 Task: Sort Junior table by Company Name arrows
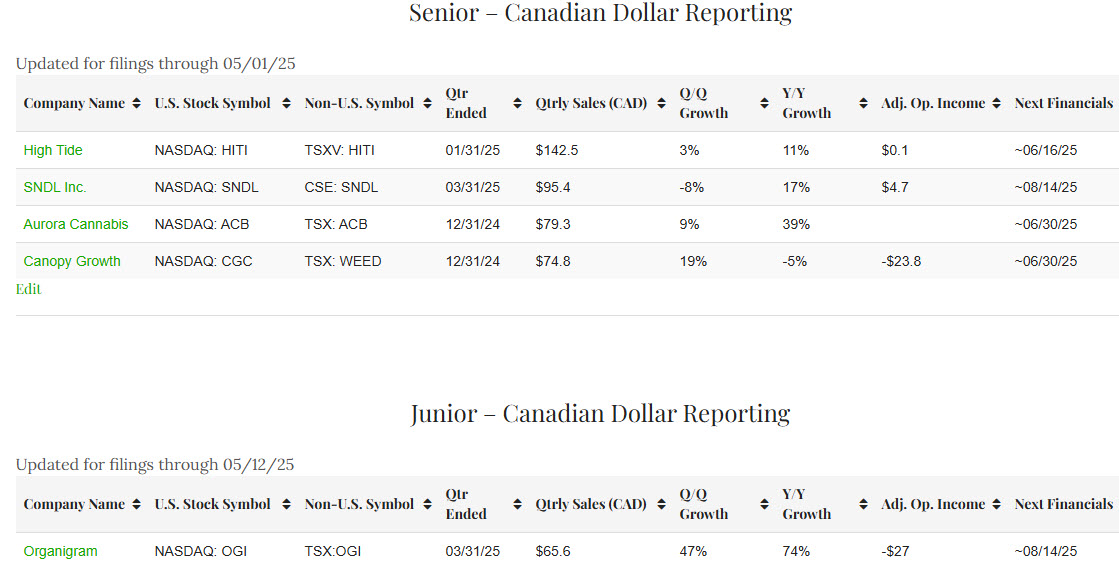pos(136,504)
